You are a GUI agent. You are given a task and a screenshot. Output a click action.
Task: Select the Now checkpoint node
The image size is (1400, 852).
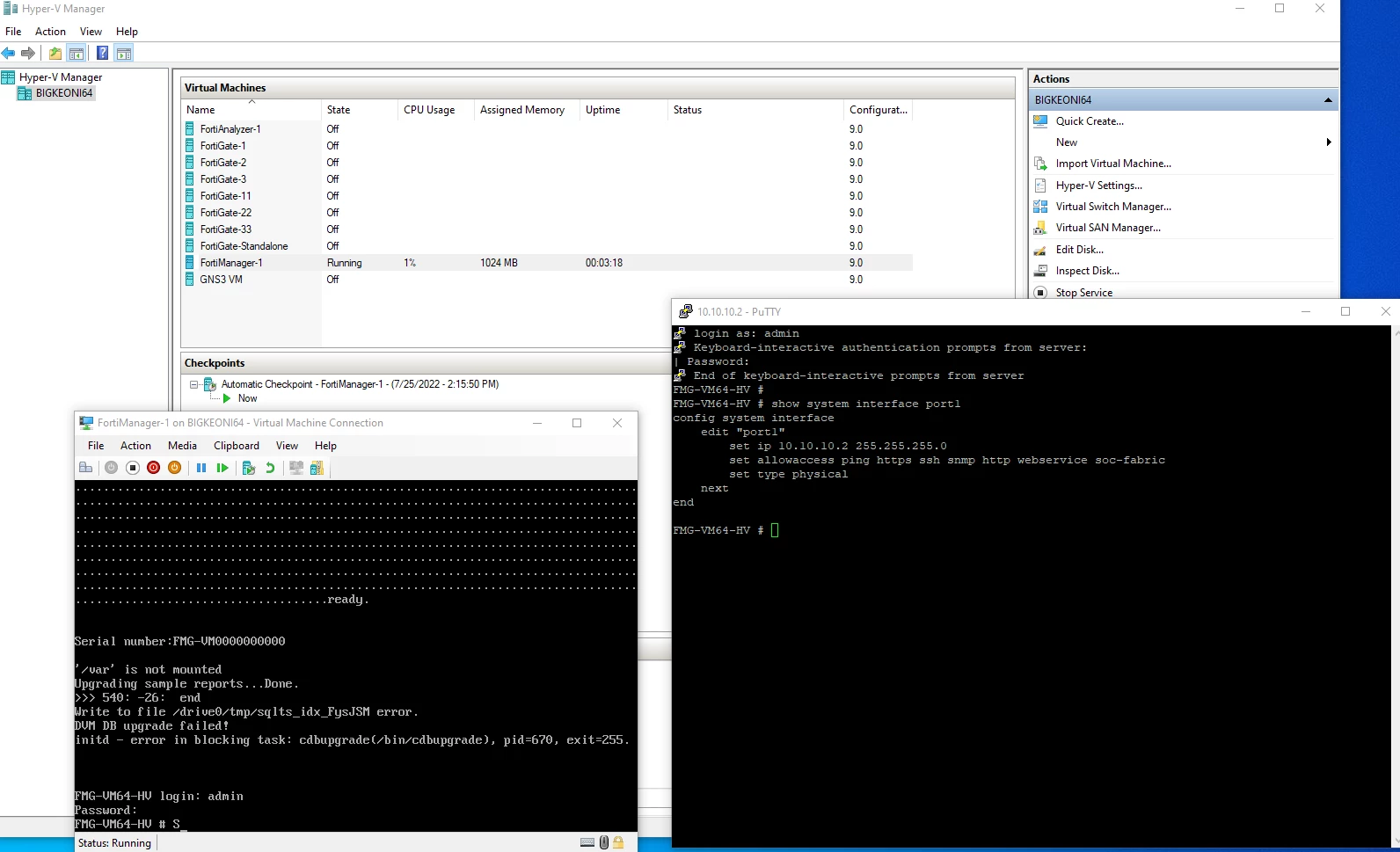(247, 398)
